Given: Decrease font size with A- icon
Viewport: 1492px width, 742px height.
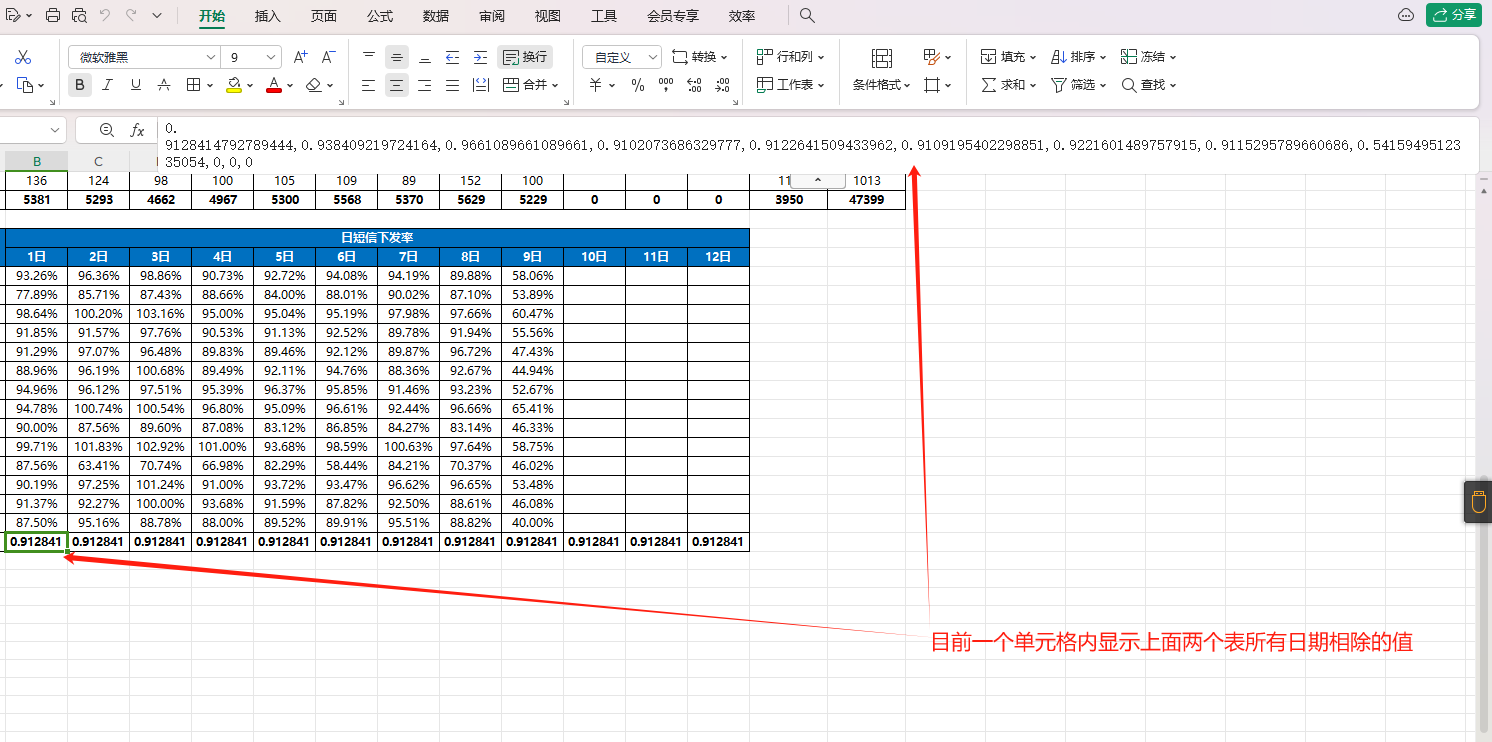Looking at the screenshot, I should click(328, 57).
